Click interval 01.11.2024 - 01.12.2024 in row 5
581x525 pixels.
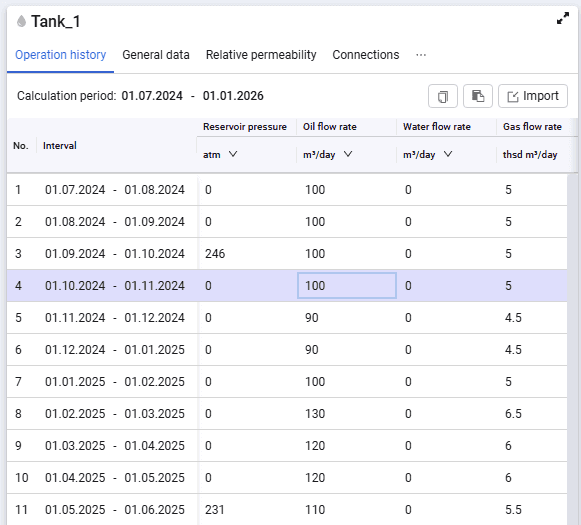[115, 318]
